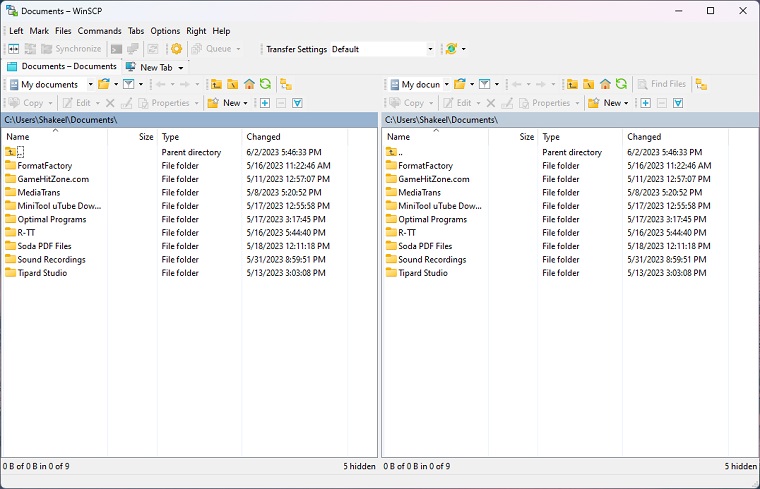Click the left panel home directory icon
760x489 pixels.
point(249,85)
